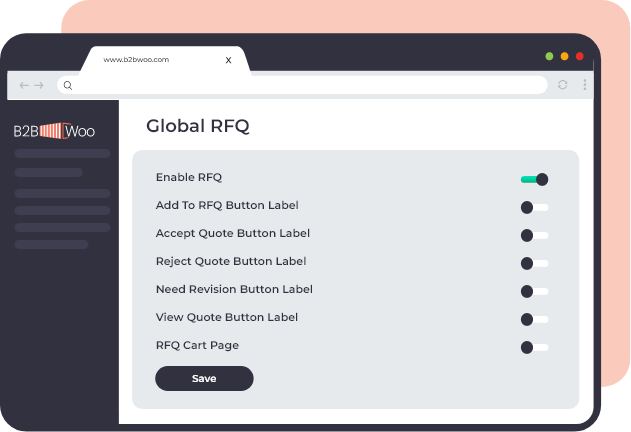Click the Enable RFQ label text
The width and height of the screenshot is (631, 432).
[189, 177]
